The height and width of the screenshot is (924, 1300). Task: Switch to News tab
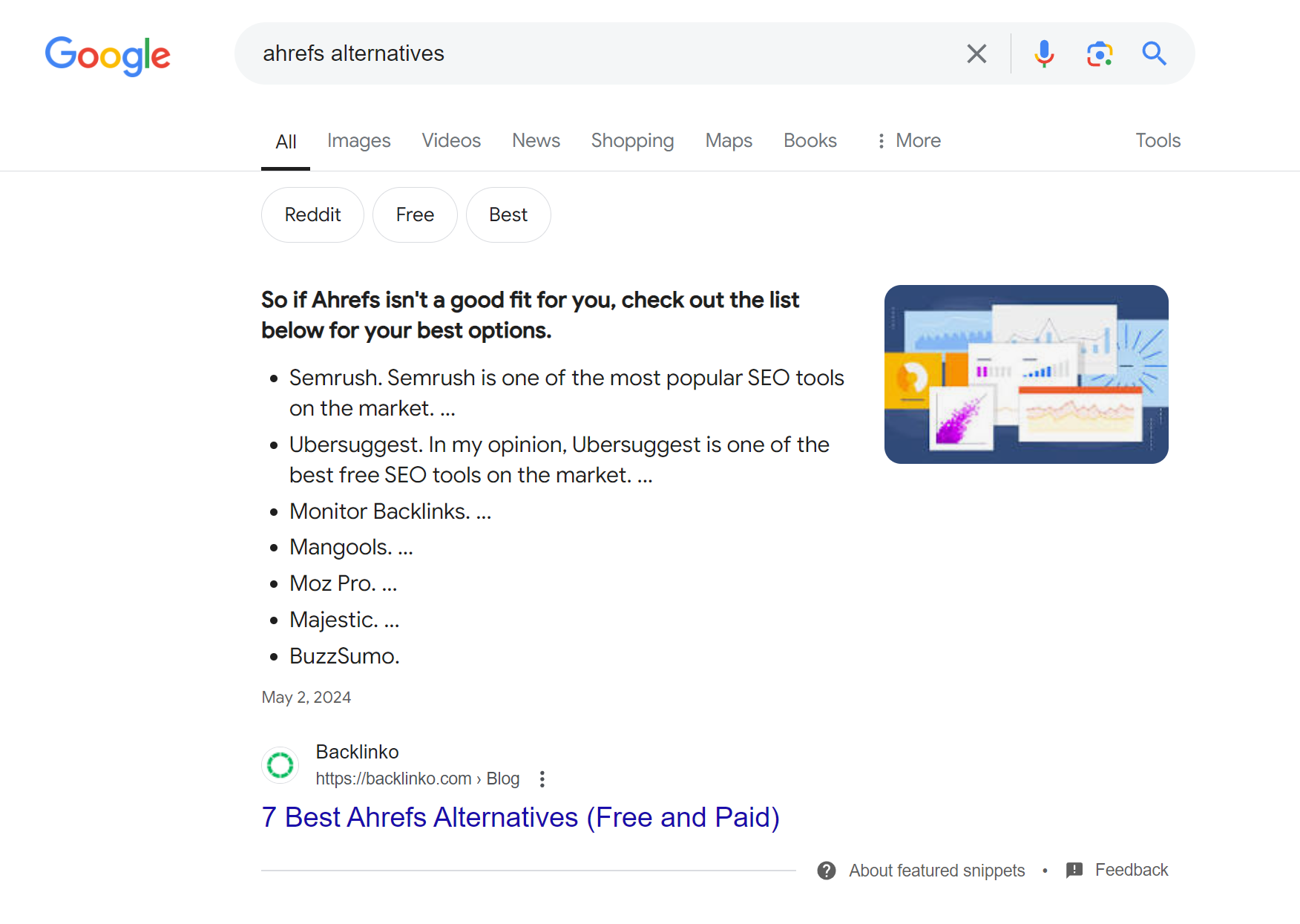536,140
